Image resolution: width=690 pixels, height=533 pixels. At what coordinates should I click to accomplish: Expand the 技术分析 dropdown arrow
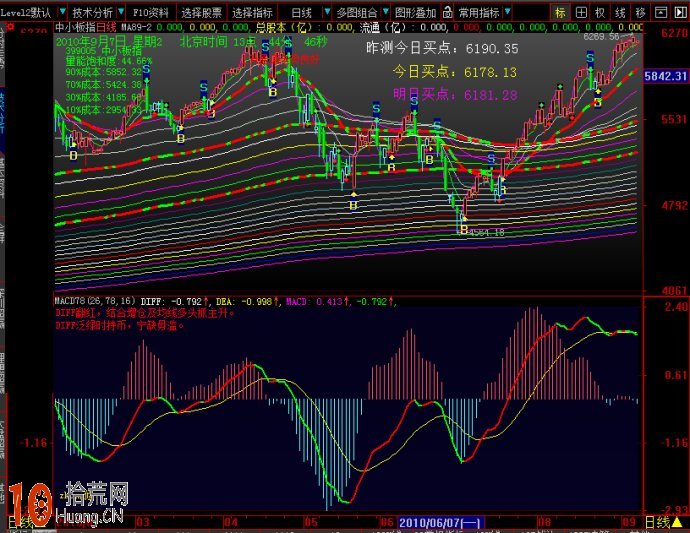tap(121, 12)
